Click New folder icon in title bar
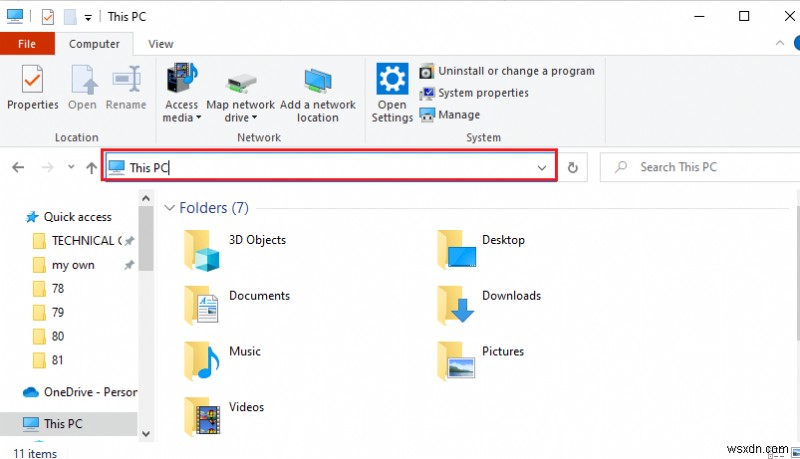 click(x=70, y=17)
